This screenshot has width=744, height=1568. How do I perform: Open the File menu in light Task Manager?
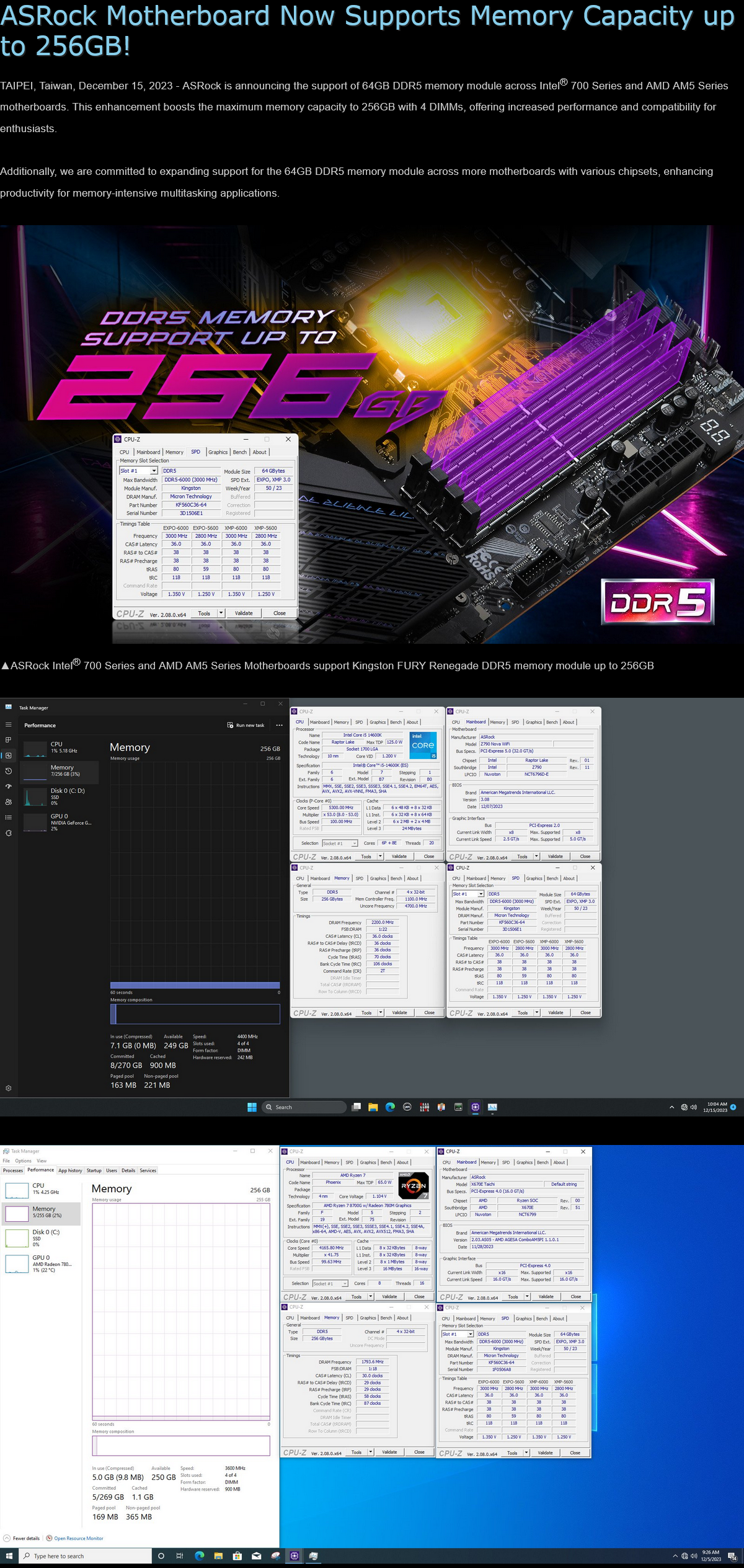coord(6,1160)
